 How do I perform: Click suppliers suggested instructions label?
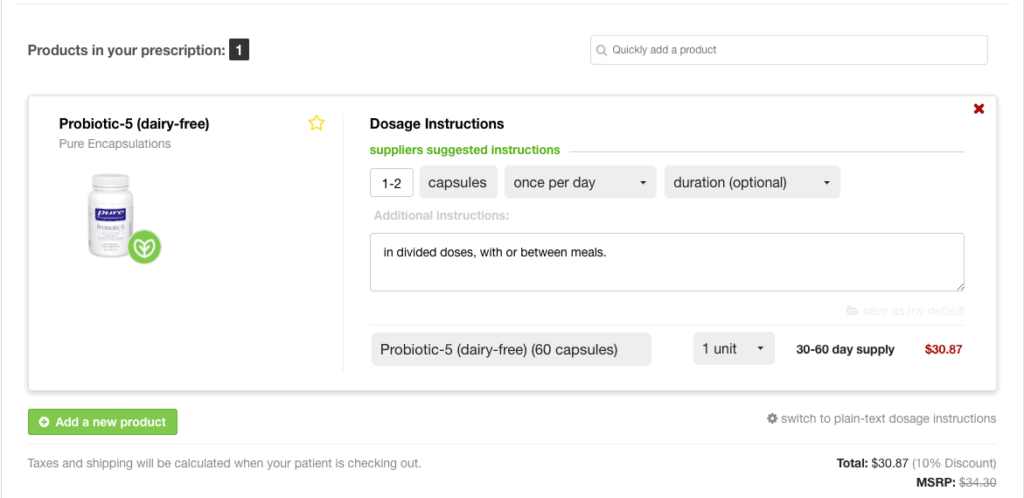coord(465,150)
